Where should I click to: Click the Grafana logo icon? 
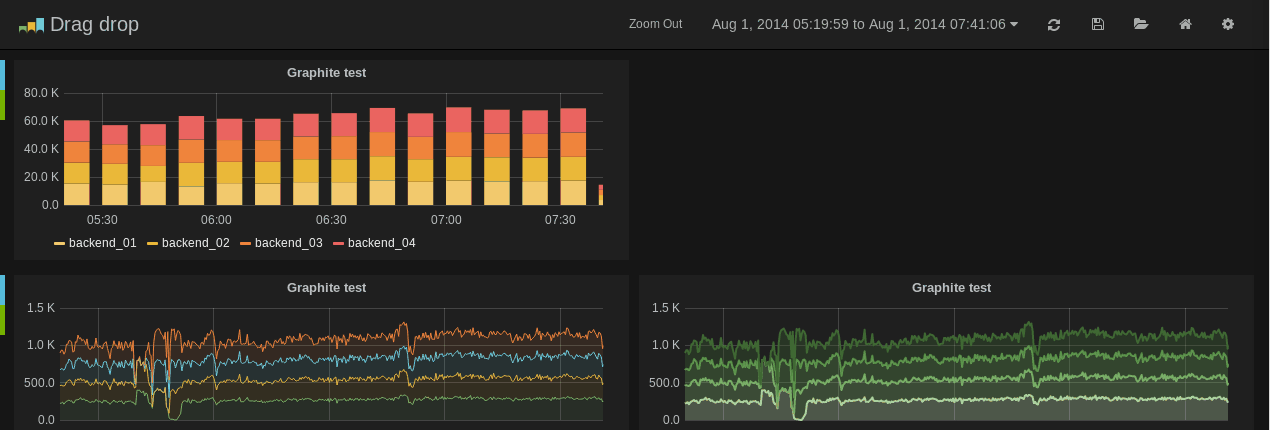31,25
